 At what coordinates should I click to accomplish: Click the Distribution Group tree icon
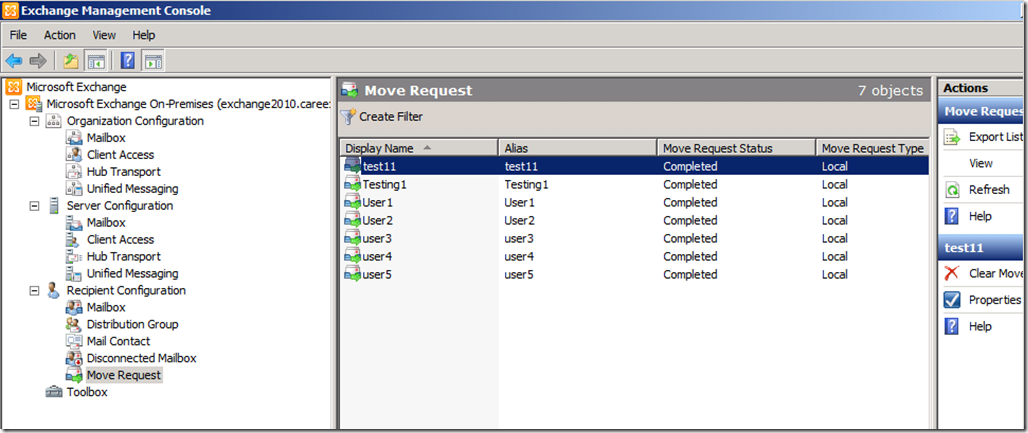coord(74,324)
